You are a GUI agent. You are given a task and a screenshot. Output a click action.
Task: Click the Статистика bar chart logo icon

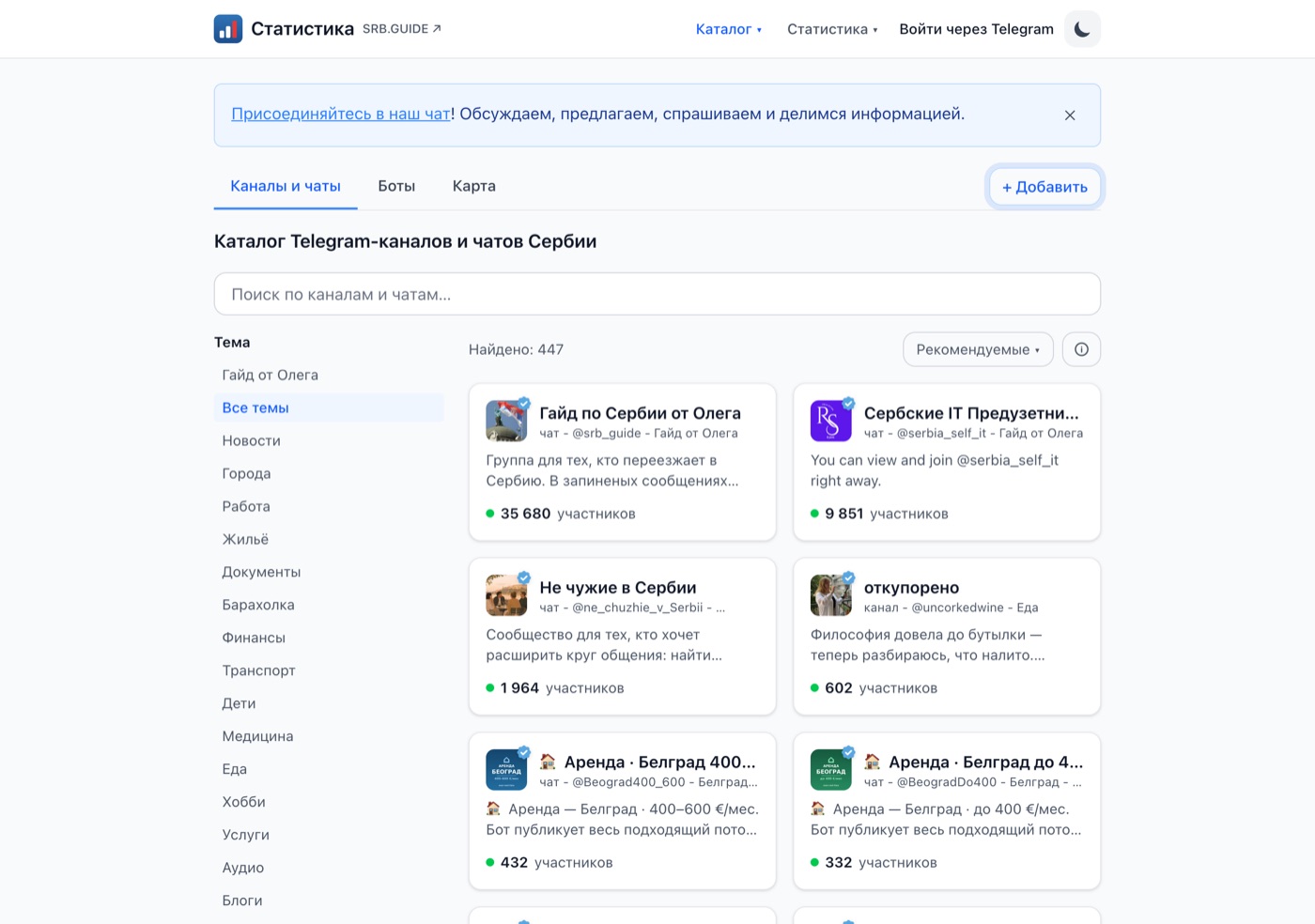tap(228, 29)
